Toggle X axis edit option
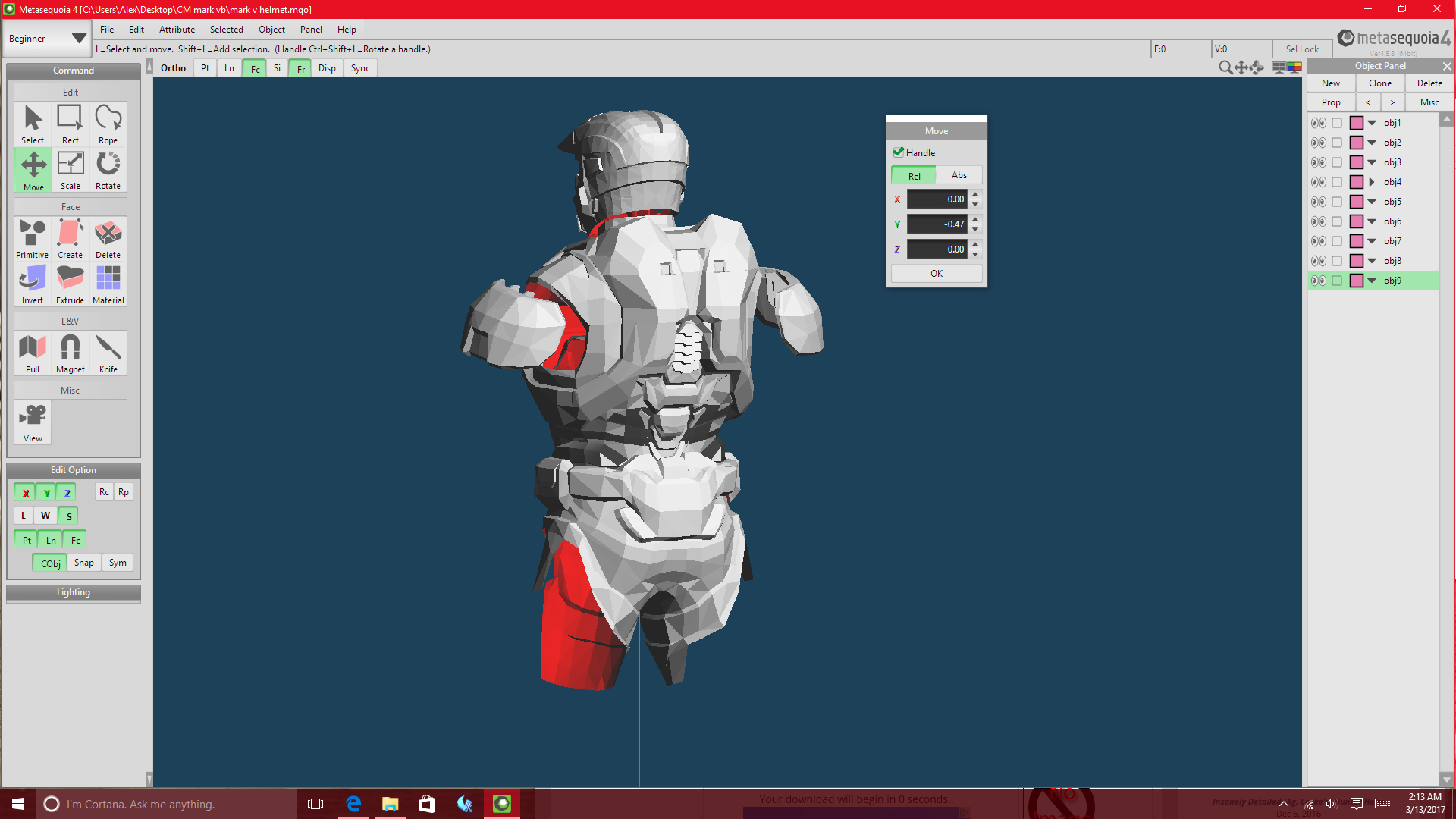1456x819 pixels. pyautogui.click(x=25, y=492)
